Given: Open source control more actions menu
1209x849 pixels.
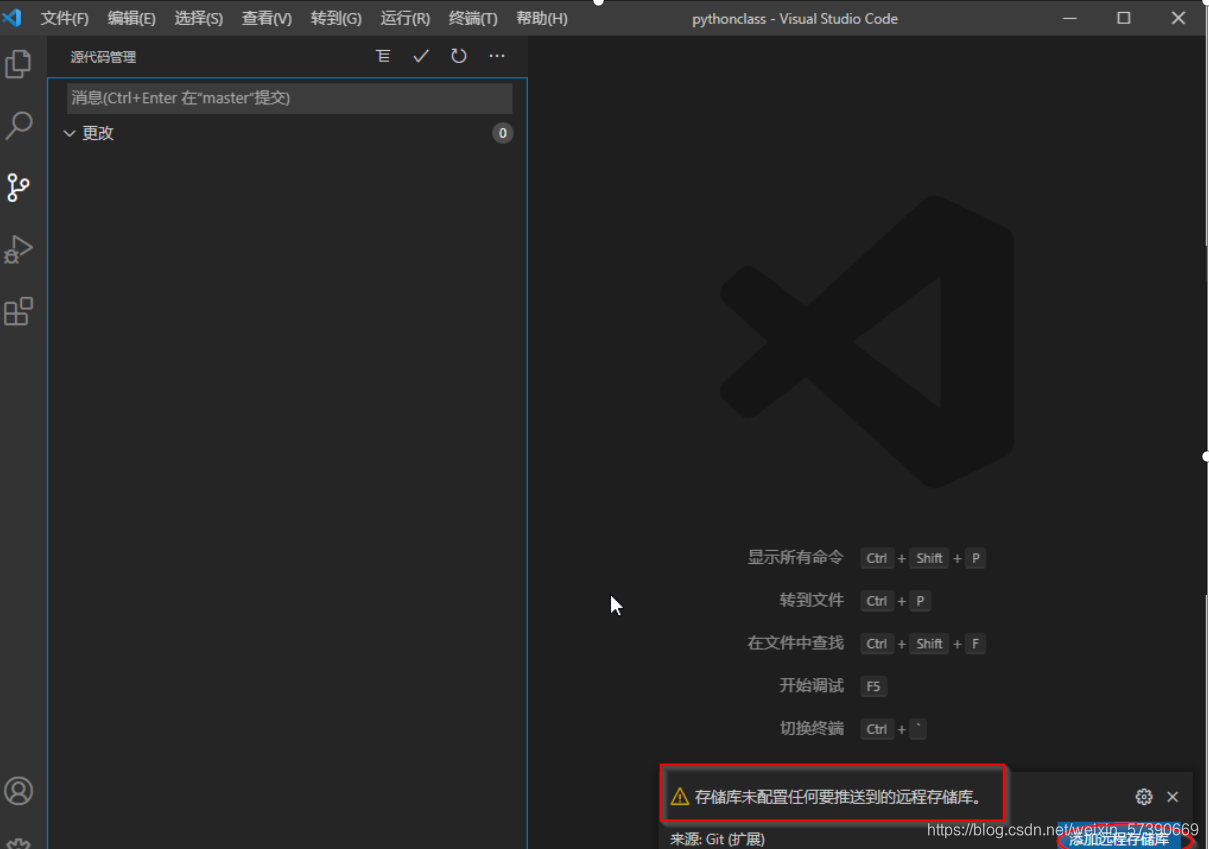Looking at the screenshot, I should (497, 56).
